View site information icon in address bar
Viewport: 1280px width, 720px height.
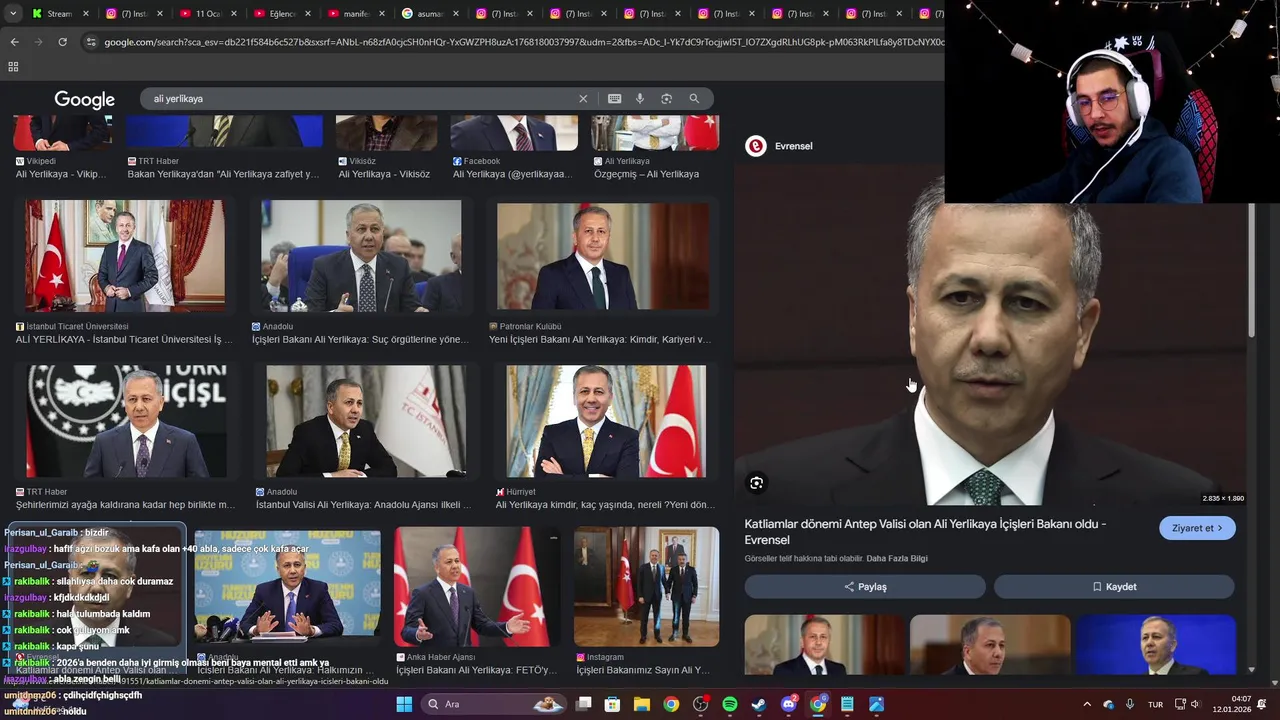(91, 42)
